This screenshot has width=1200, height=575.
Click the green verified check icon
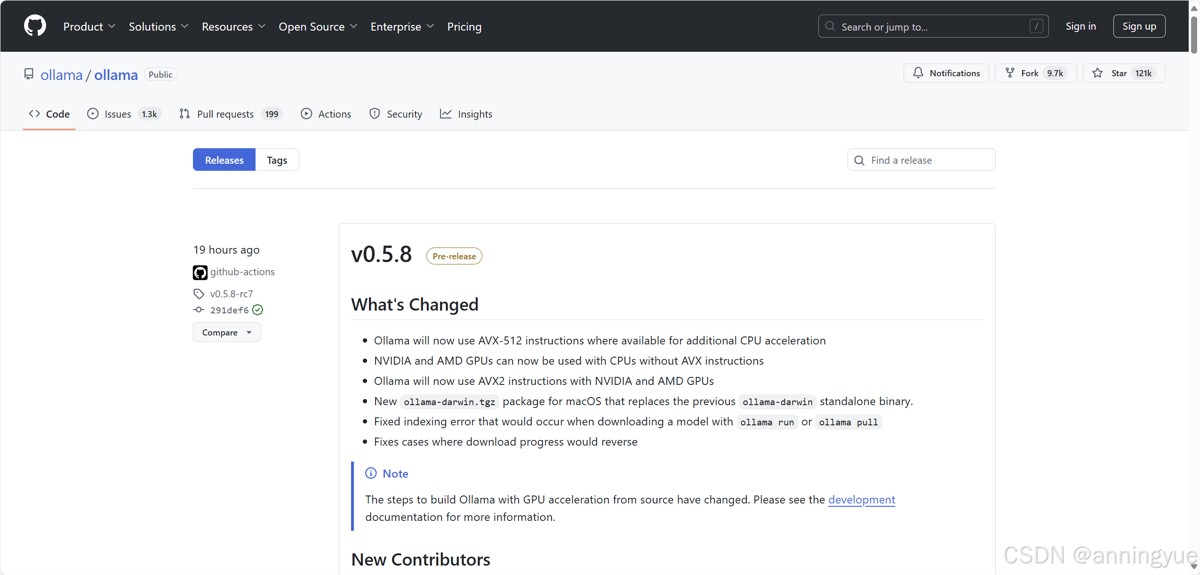point(258,310)
